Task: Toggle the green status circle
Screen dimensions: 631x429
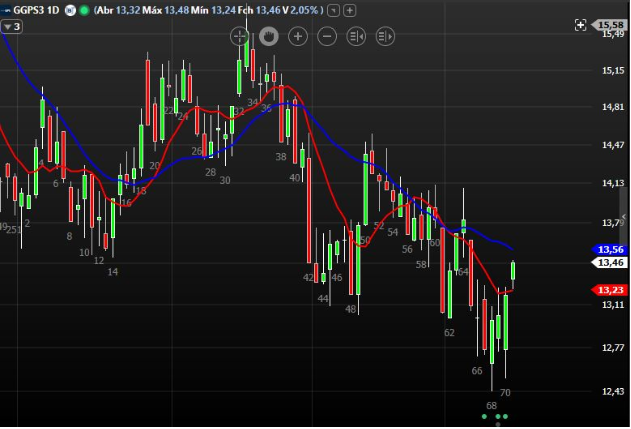Action: tap(84, 10)
